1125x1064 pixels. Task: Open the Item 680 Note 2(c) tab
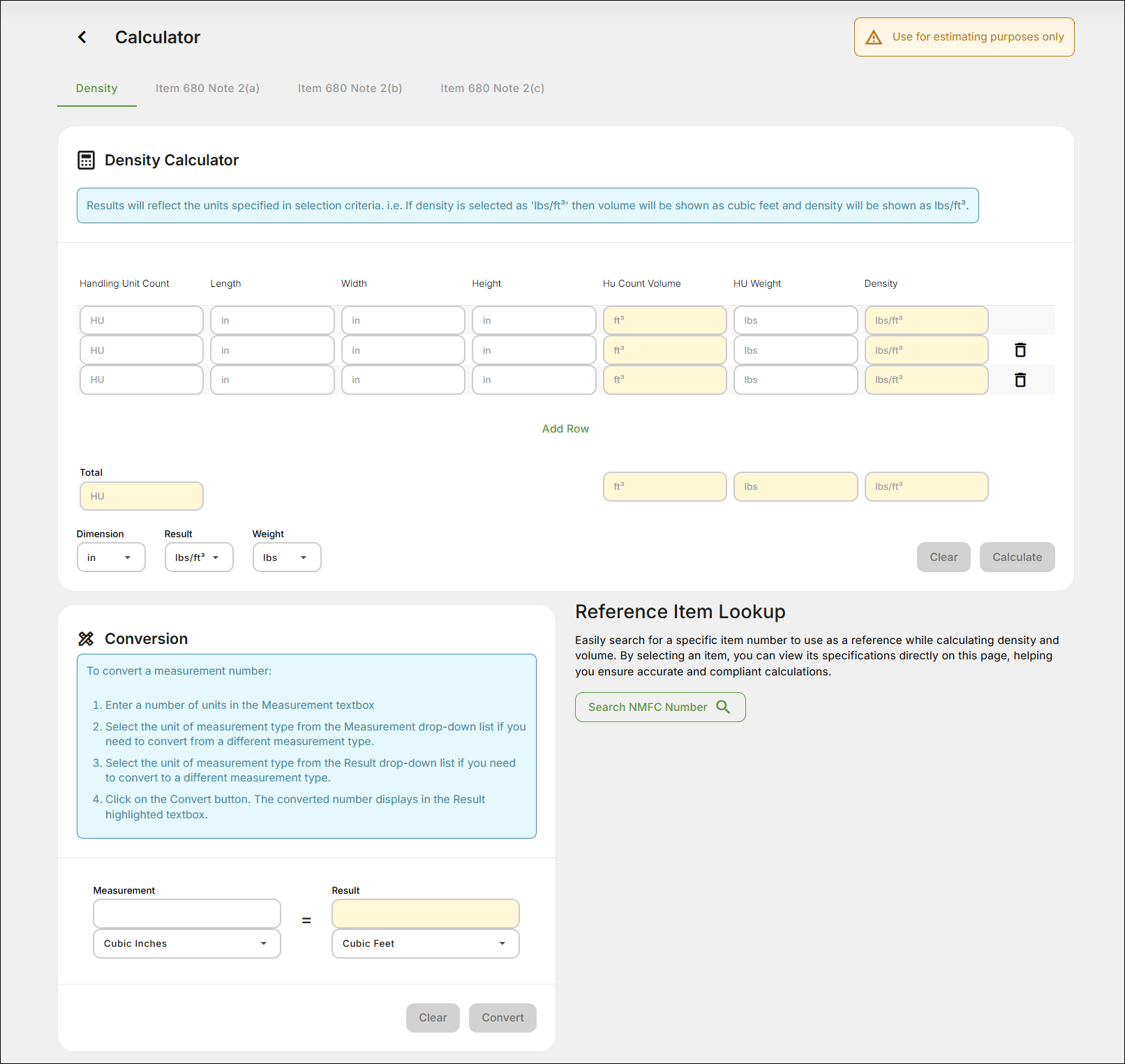click(x=493, y=89)
